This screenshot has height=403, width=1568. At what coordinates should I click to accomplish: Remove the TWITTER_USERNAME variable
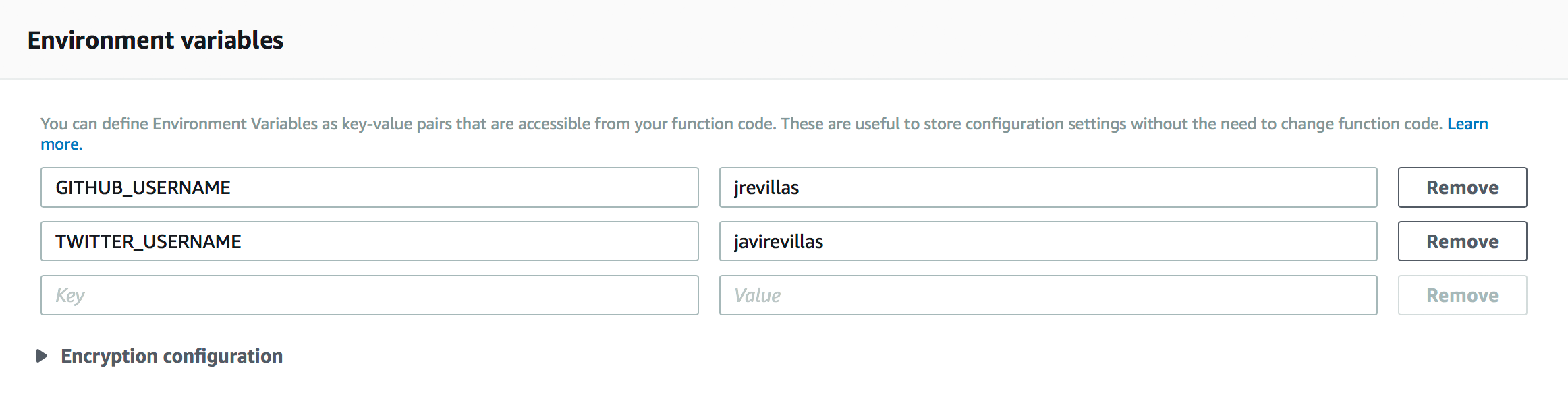1461,241
